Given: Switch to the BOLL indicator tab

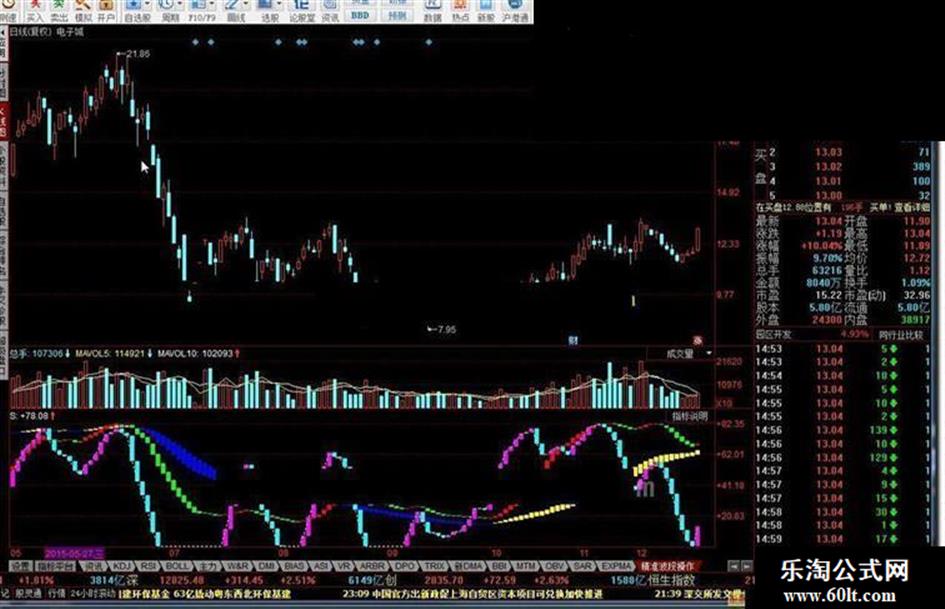Looking at the screenshot, I should (177, 566).
